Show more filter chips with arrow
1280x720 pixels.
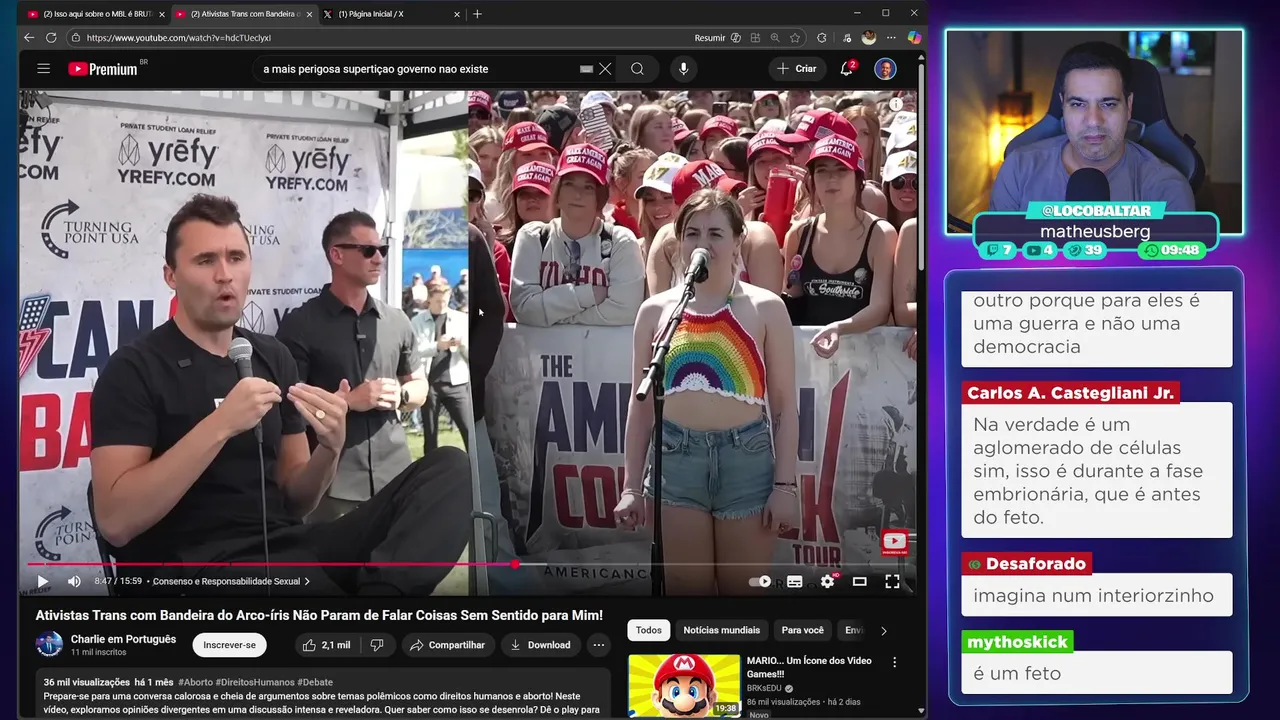click(883, 631)
